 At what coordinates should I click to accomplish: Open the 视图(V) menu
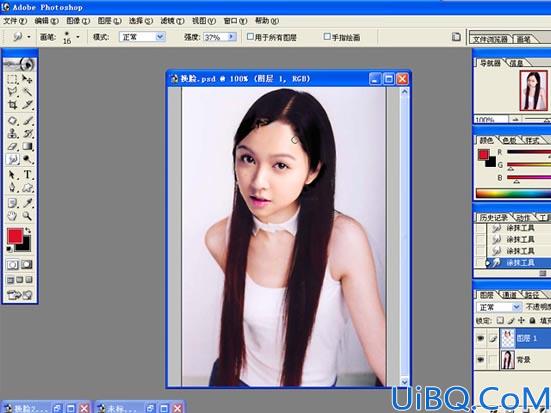[203, 21]
